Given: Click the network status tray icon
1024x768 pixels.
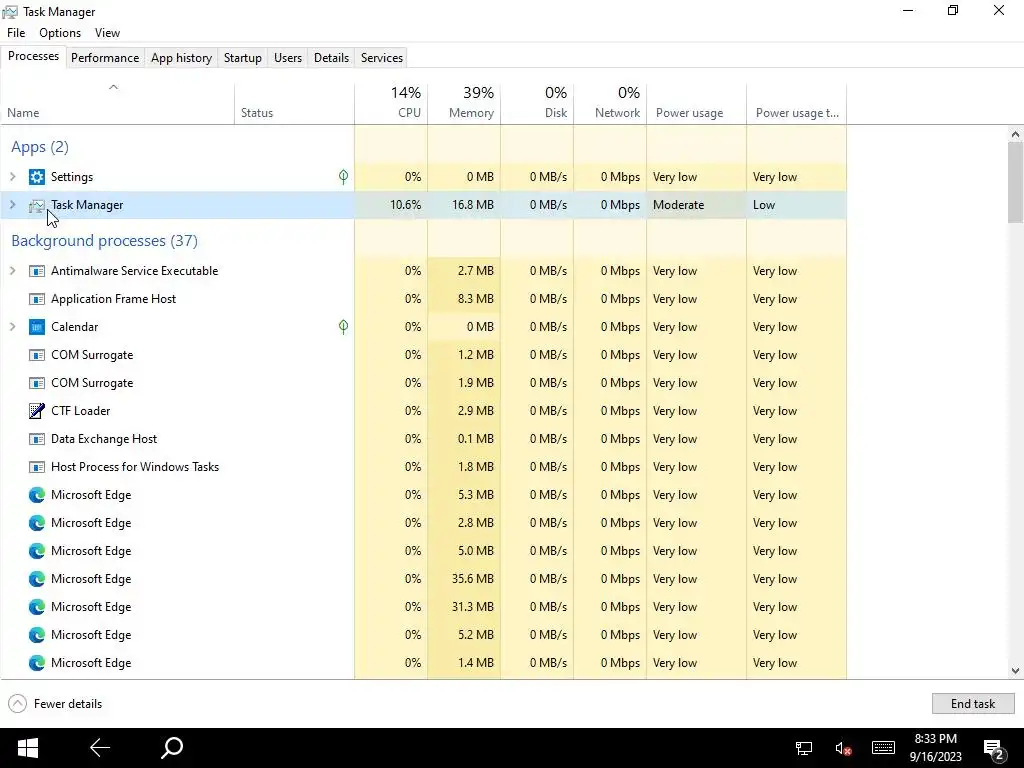Looking at the screenshot, I should pos(804,748).
